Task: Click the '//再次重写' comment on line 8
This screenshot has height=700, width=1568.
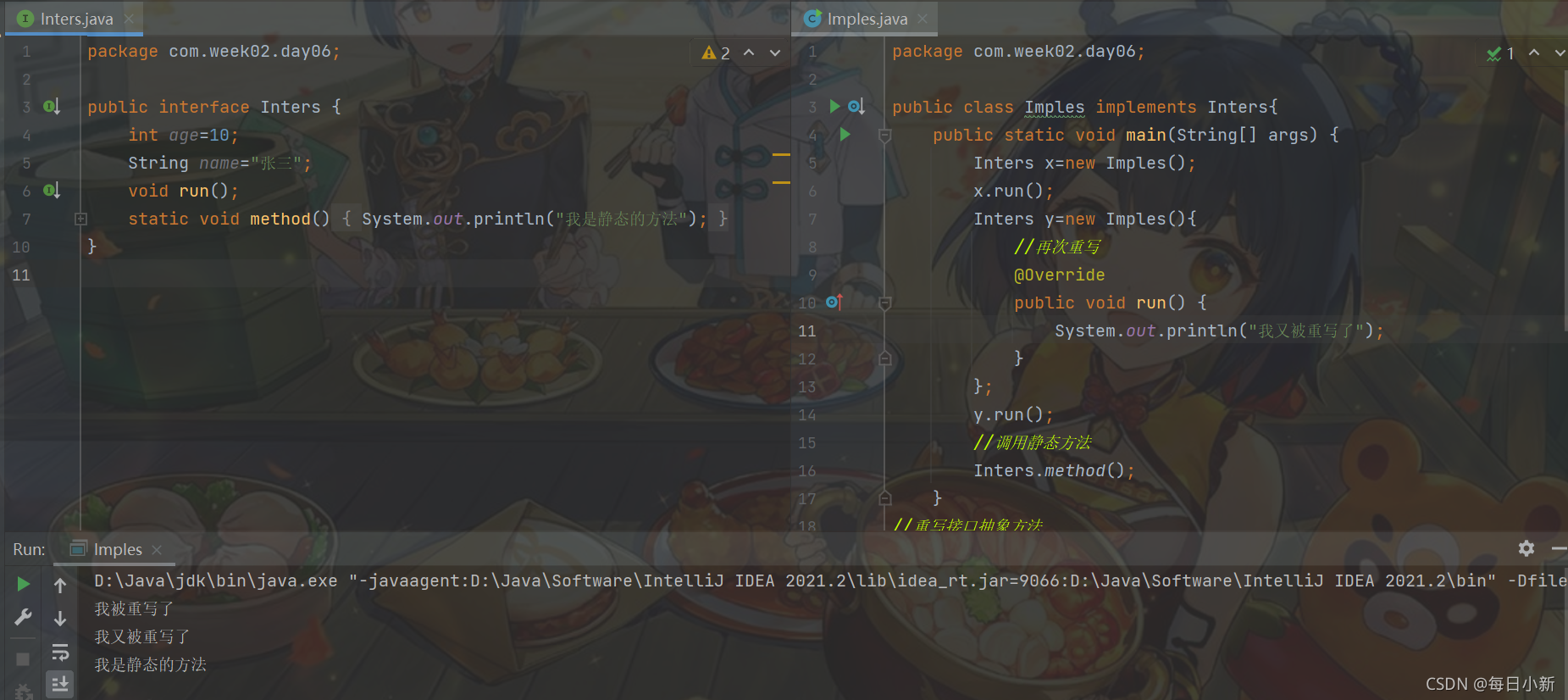Action: pyautogui.click(x=1057, y=247)
